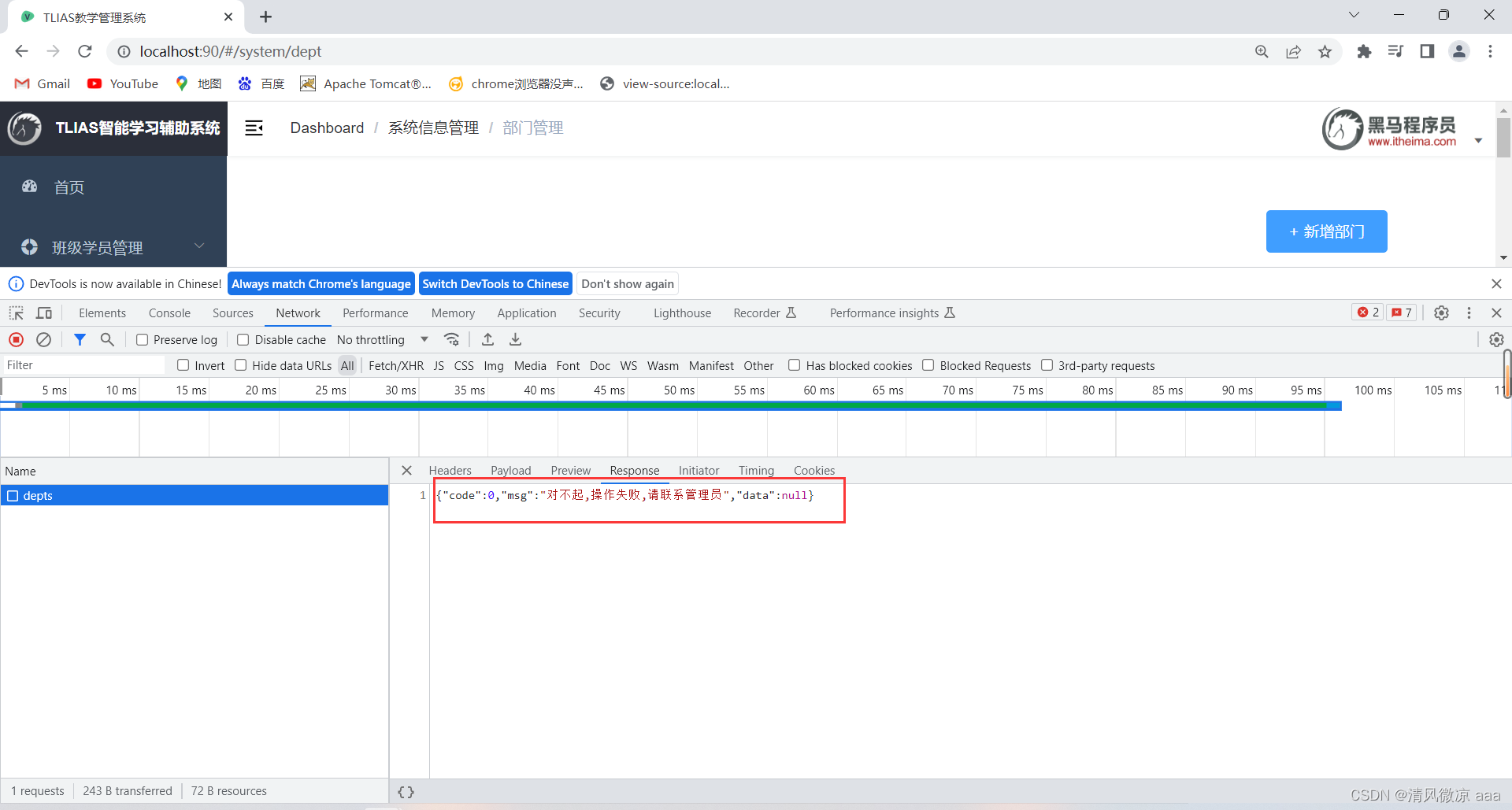Open the Chrome three-dot menu
This screenshot has width=1512, height=810.
1490,51
